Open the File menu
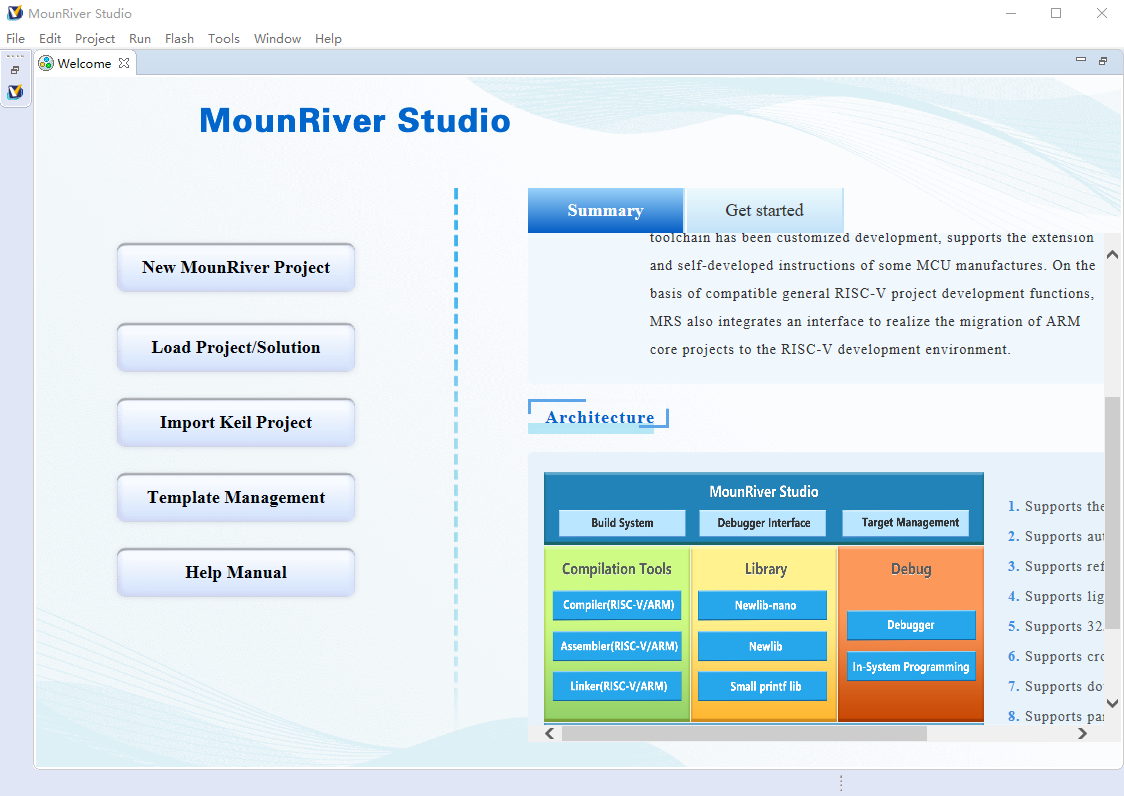Image resolution: width=1124 pixels, height=796 pixels. coord(15,39)
